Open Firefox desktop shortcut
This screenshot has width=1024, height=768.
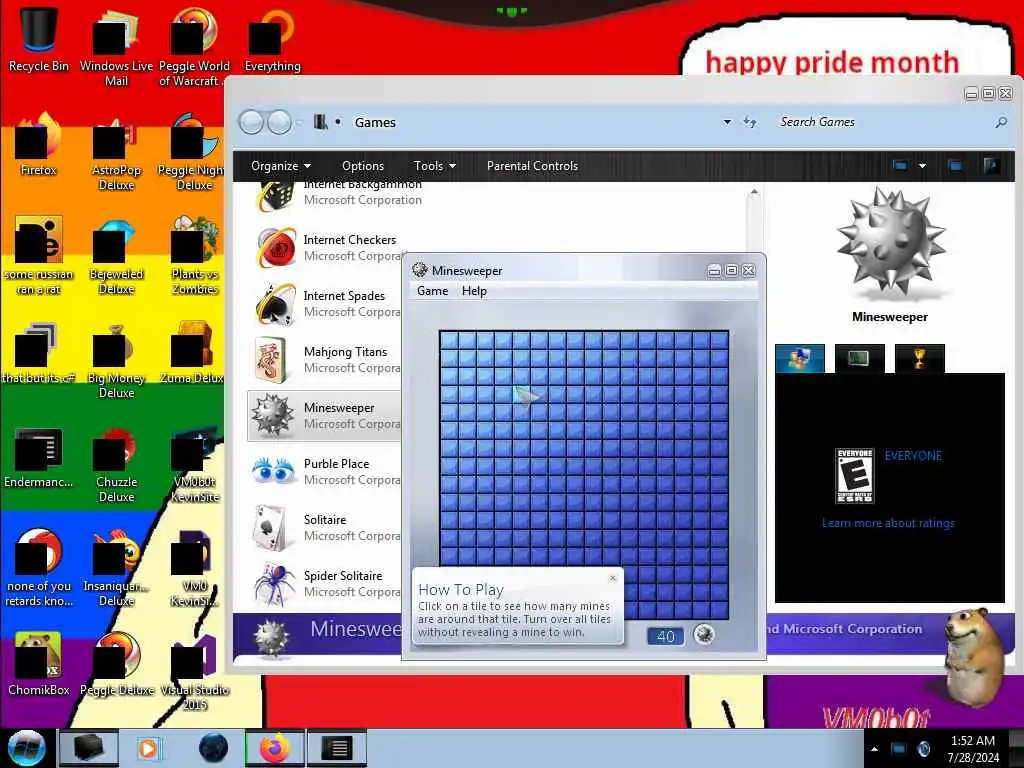click(39, 145)
